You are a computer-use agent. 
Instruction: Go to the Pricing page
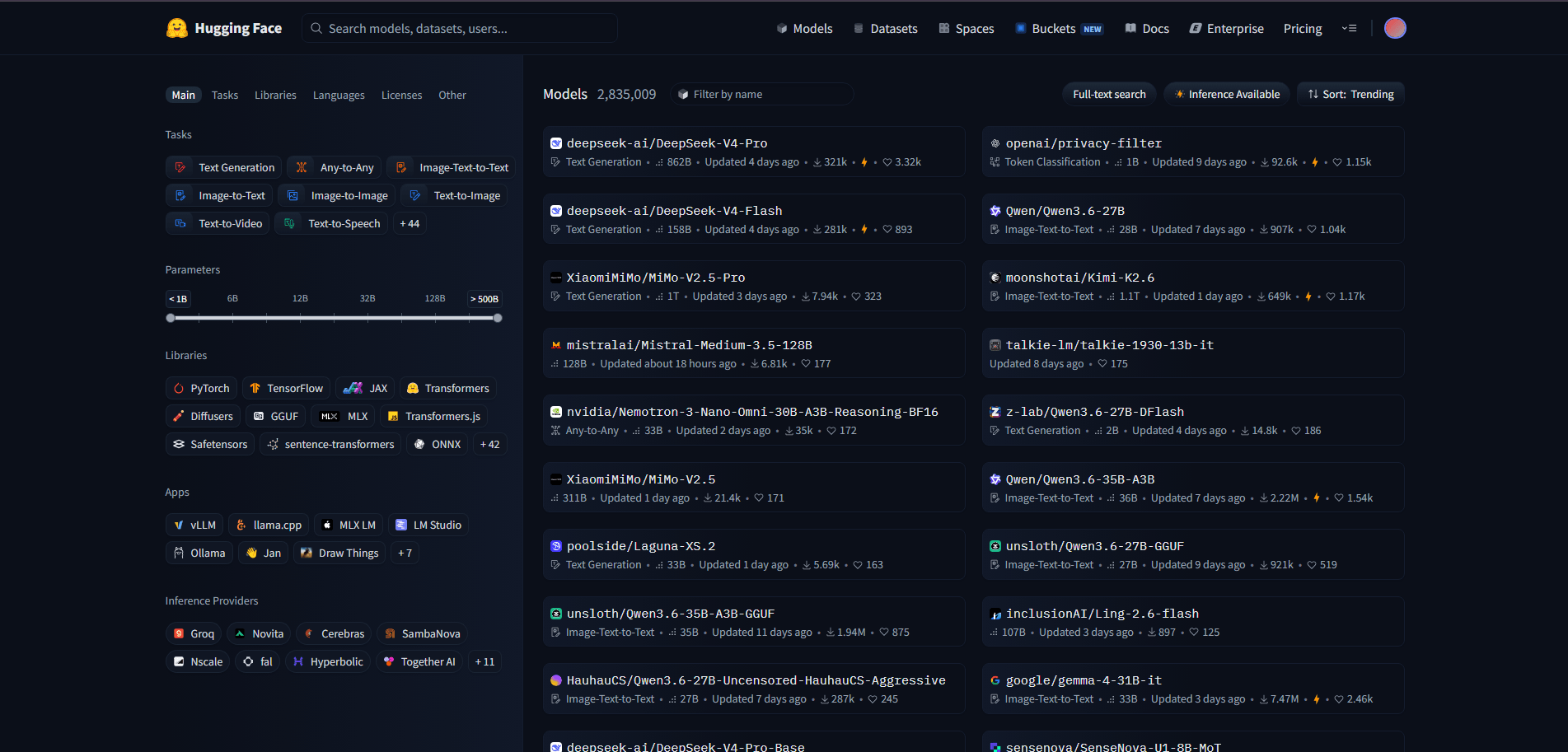coord(1303,28)
